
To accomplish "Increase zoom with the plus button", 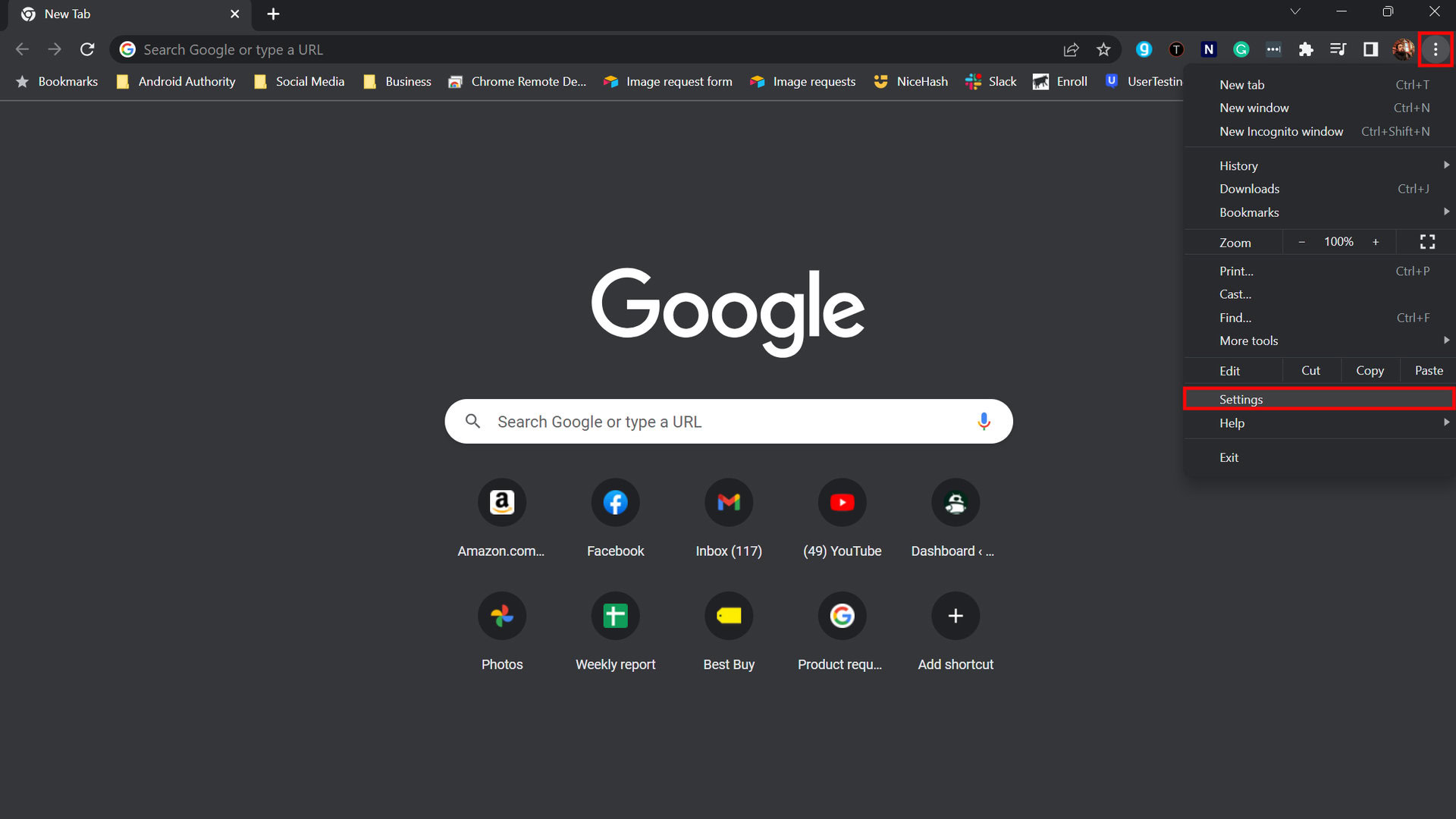I will (1376, 242).
